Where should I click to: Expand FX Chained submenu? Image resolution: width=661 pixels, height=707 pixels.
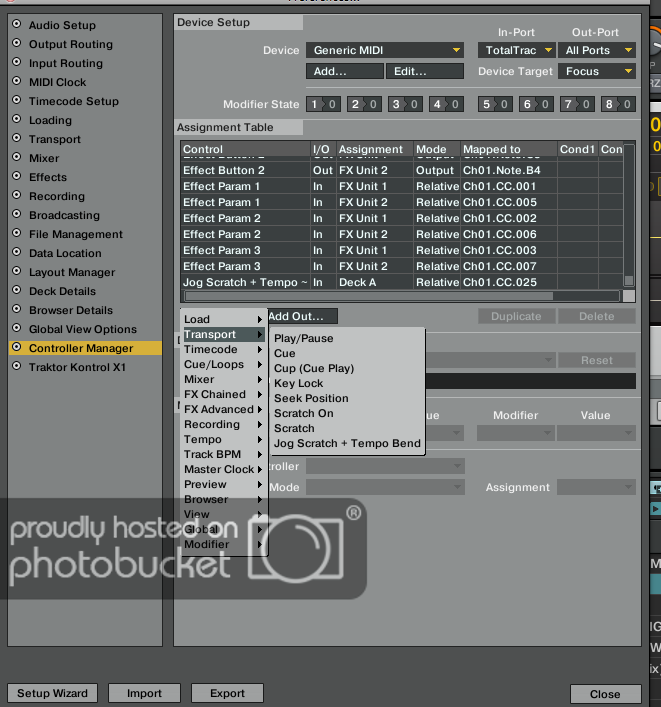[223, 394]
